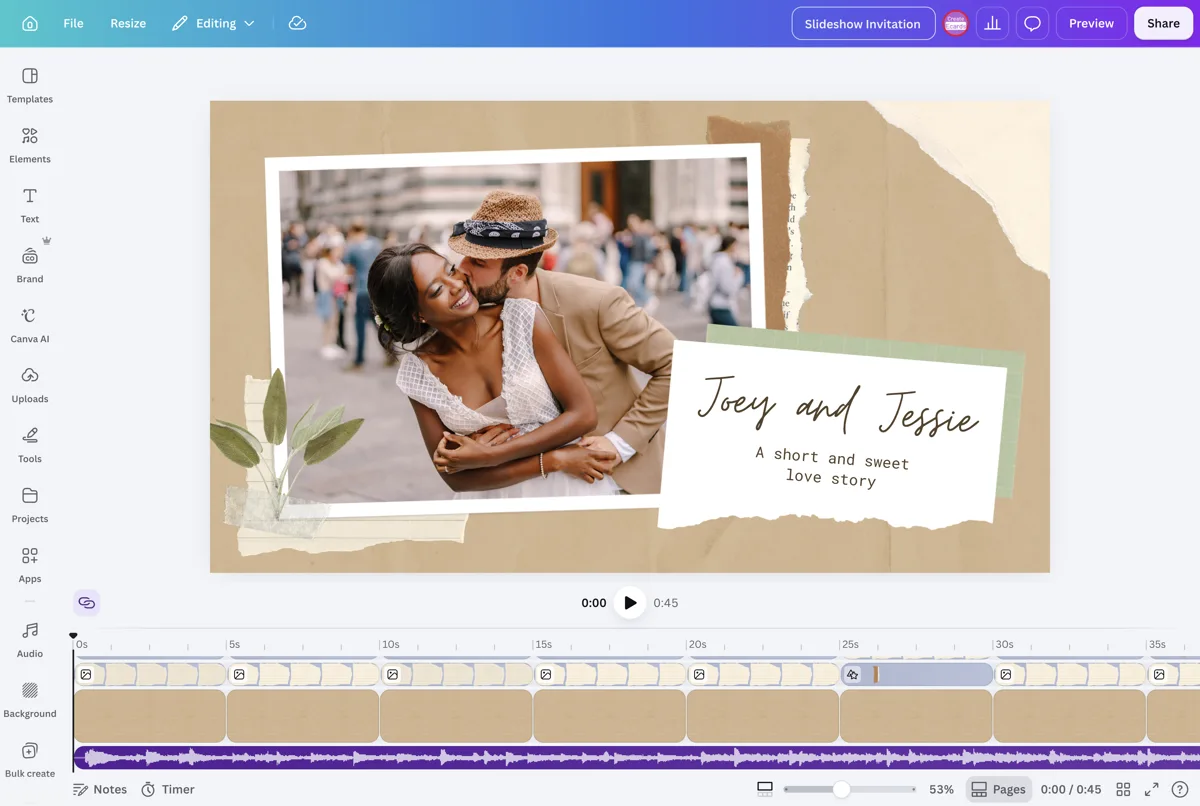Viewport: 1200px width, 806px height.
Task: Select the image layer clip at 15s
Action: (609, 674)
